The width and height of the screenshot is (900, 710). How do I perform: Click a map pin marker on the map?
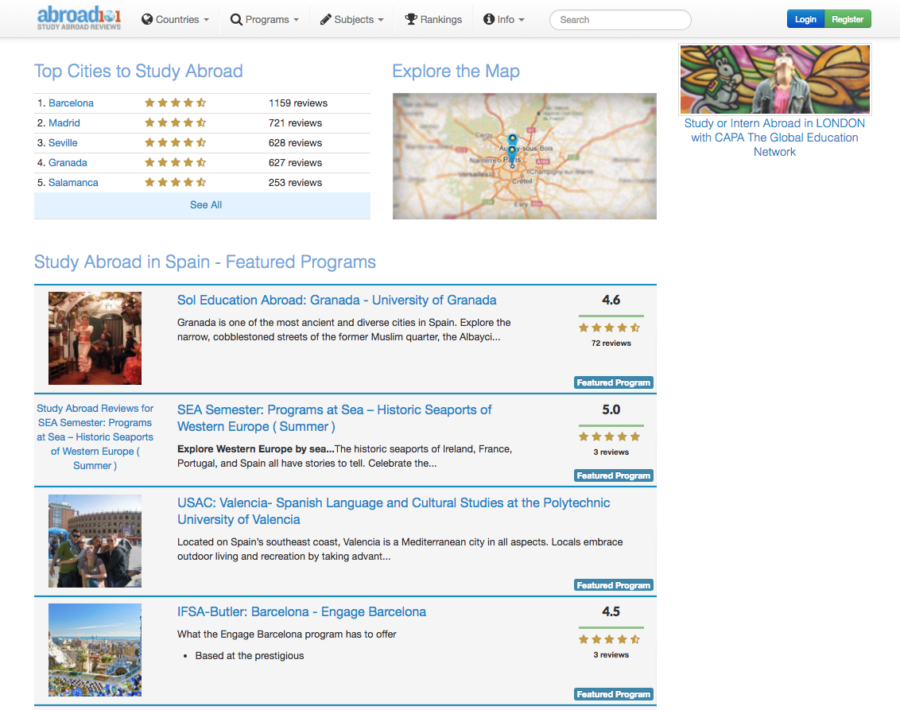coord(512,141)
